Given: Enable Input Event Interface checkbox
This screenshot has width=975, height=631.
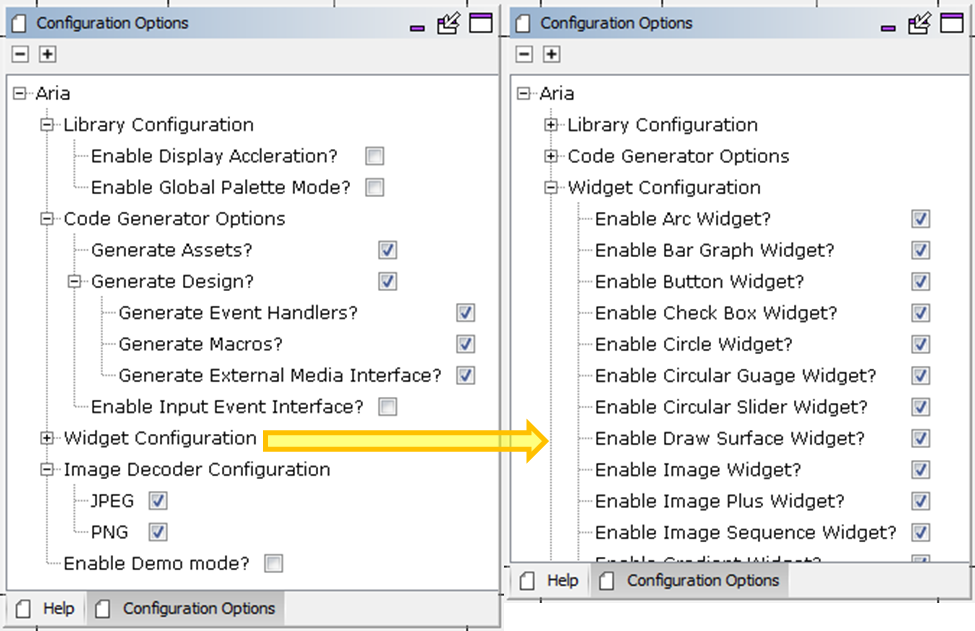Looking at the screenshot, I should [x=387, y=407].
